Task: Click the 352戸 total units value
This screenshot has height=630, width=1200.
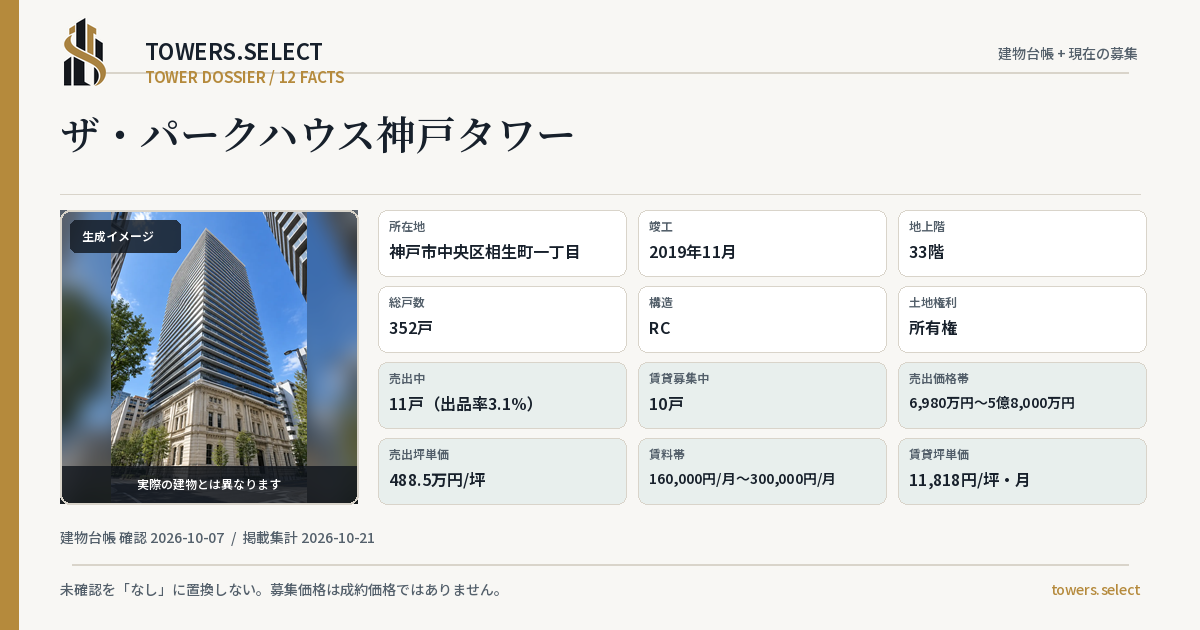Action: (x=411, y=328)
